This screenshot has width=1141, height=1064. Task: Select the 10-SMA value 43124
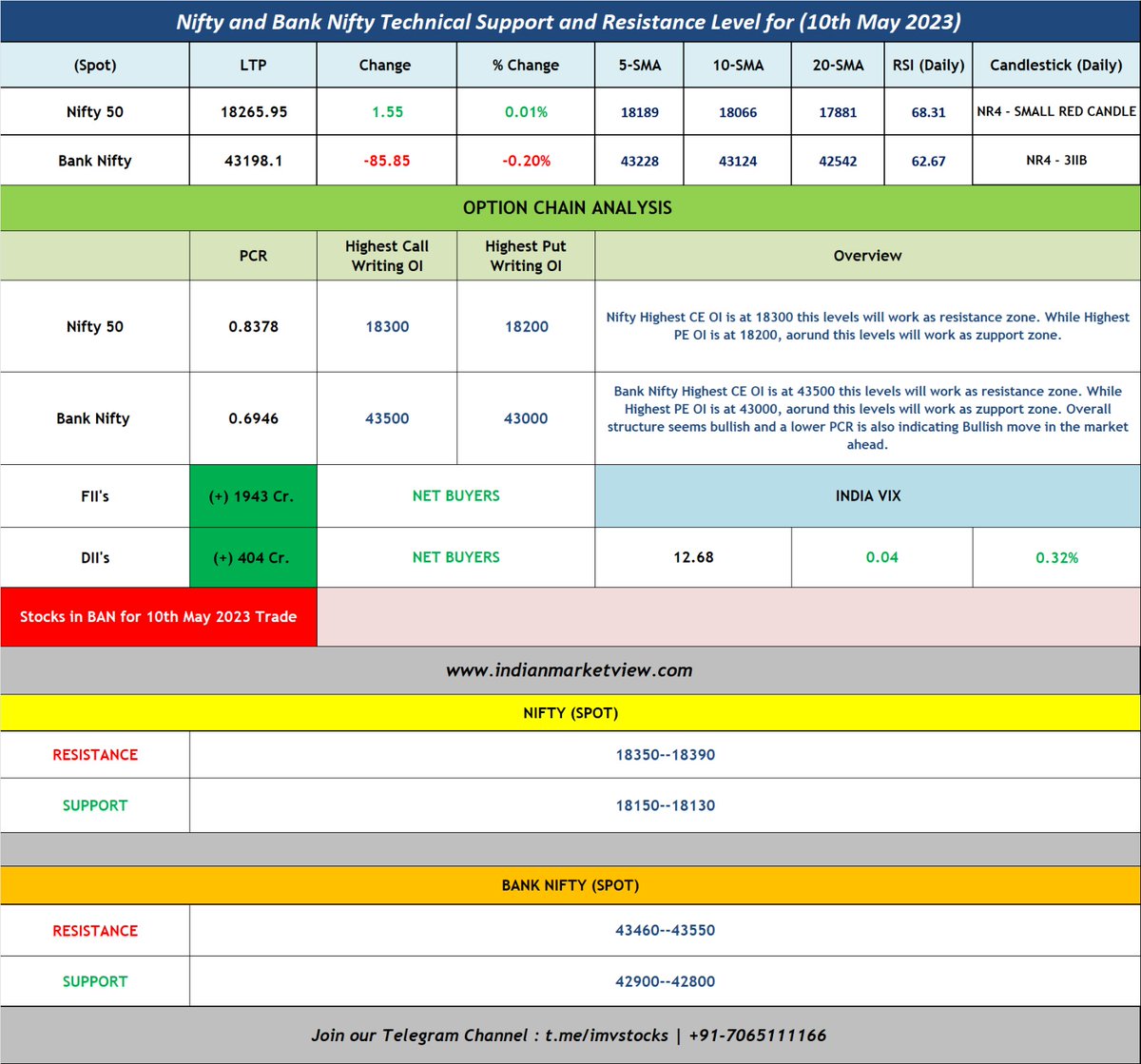tap(738, 161)
